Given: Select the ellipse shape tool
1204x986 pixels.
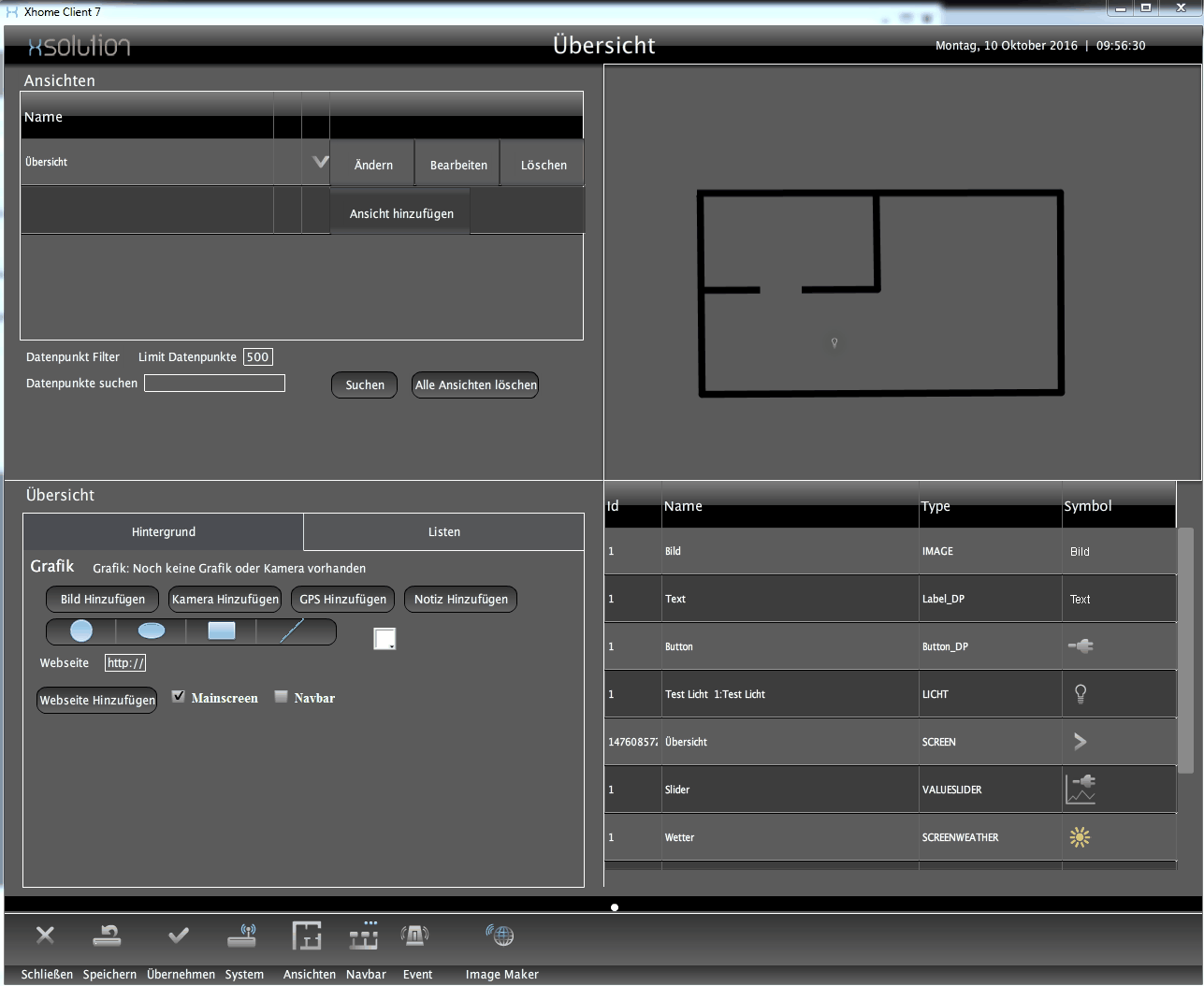Looking at the screenshot, I should click(x=151, y=631).
